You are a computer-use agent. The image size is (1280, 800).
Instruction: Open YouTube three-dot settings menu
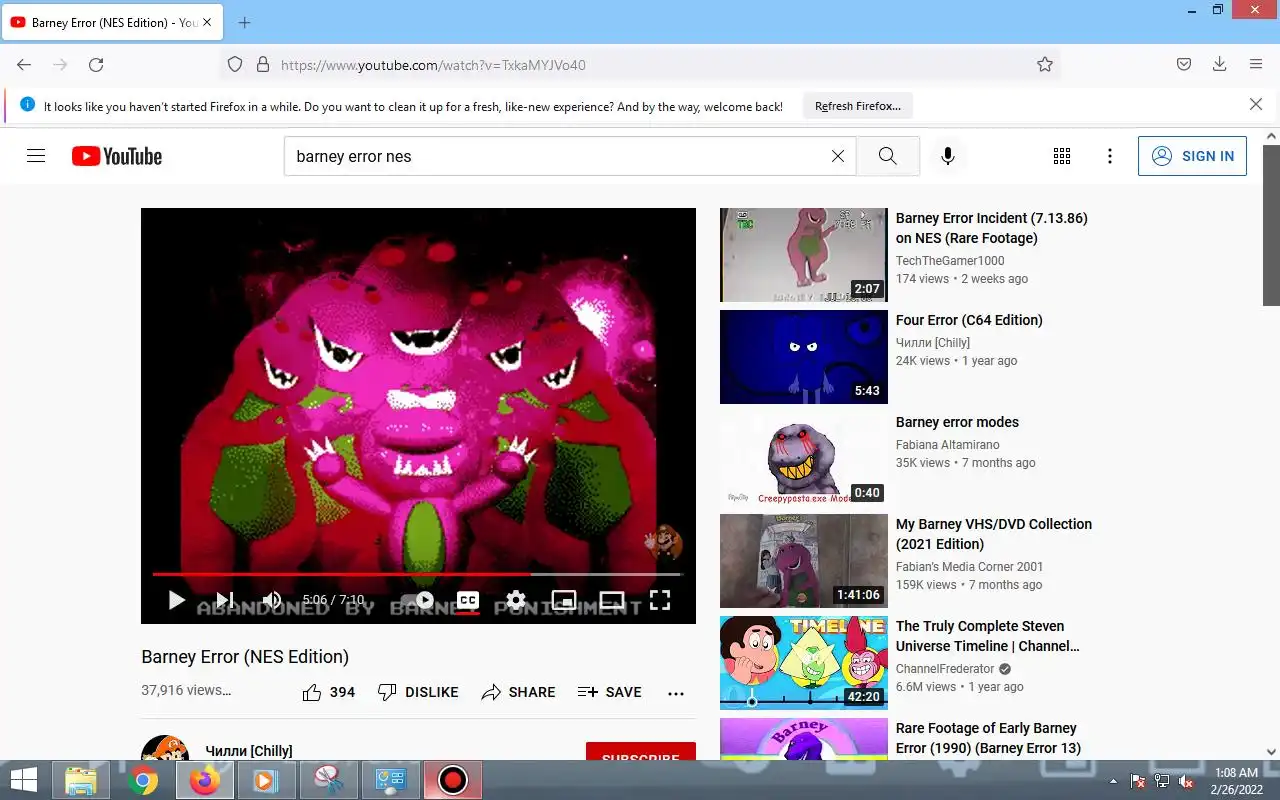click(x=1110, y=156)
